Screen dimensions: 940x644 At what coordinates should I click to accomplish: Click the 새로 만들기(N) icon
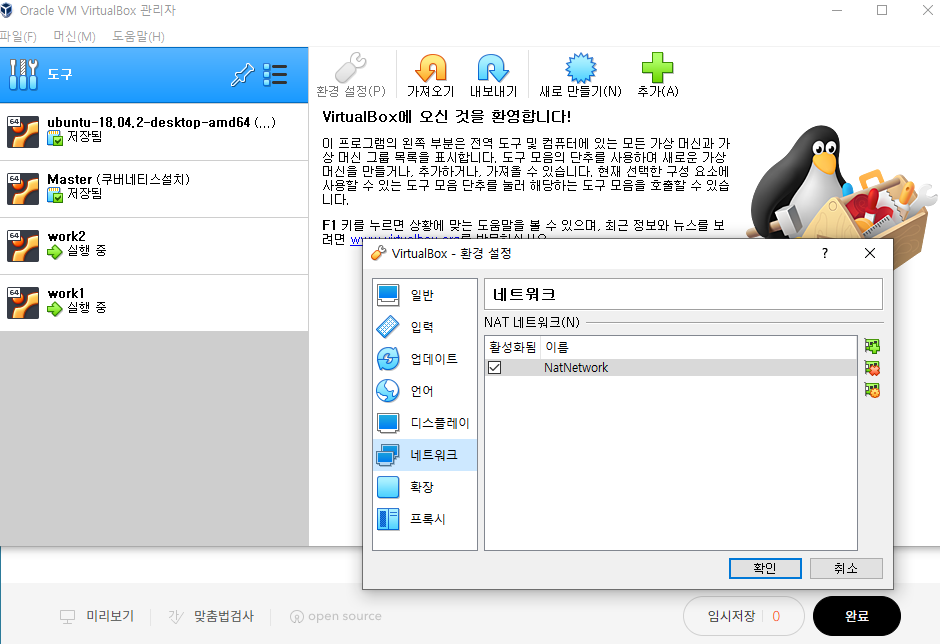(x=580, y=67)
